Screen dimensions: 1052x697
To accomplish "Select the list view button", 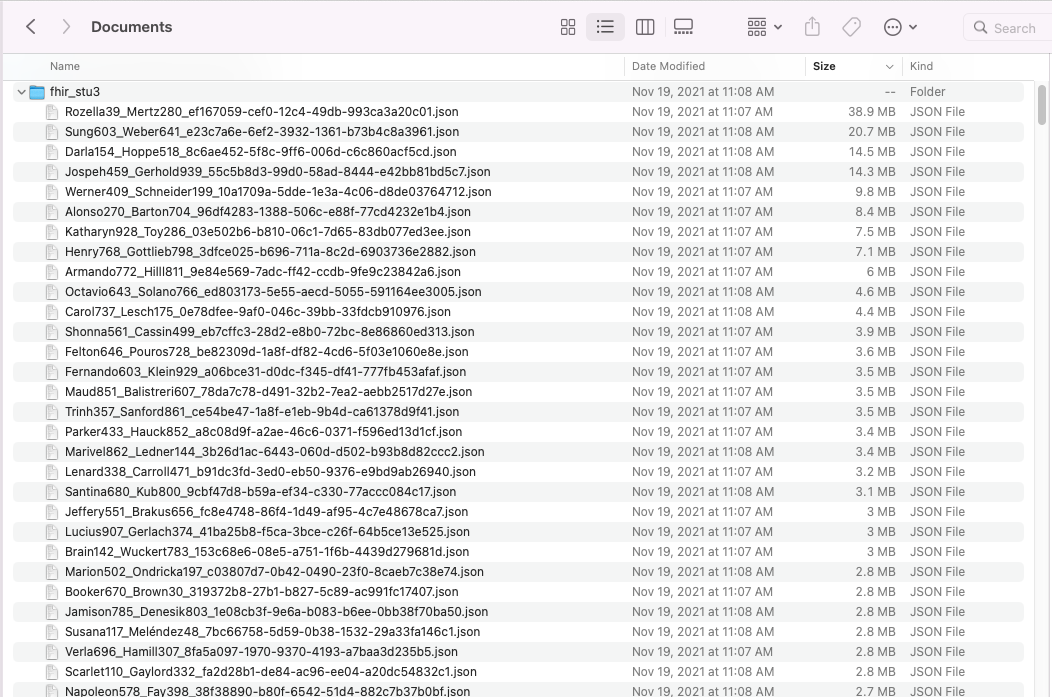I will click(605, 27).
